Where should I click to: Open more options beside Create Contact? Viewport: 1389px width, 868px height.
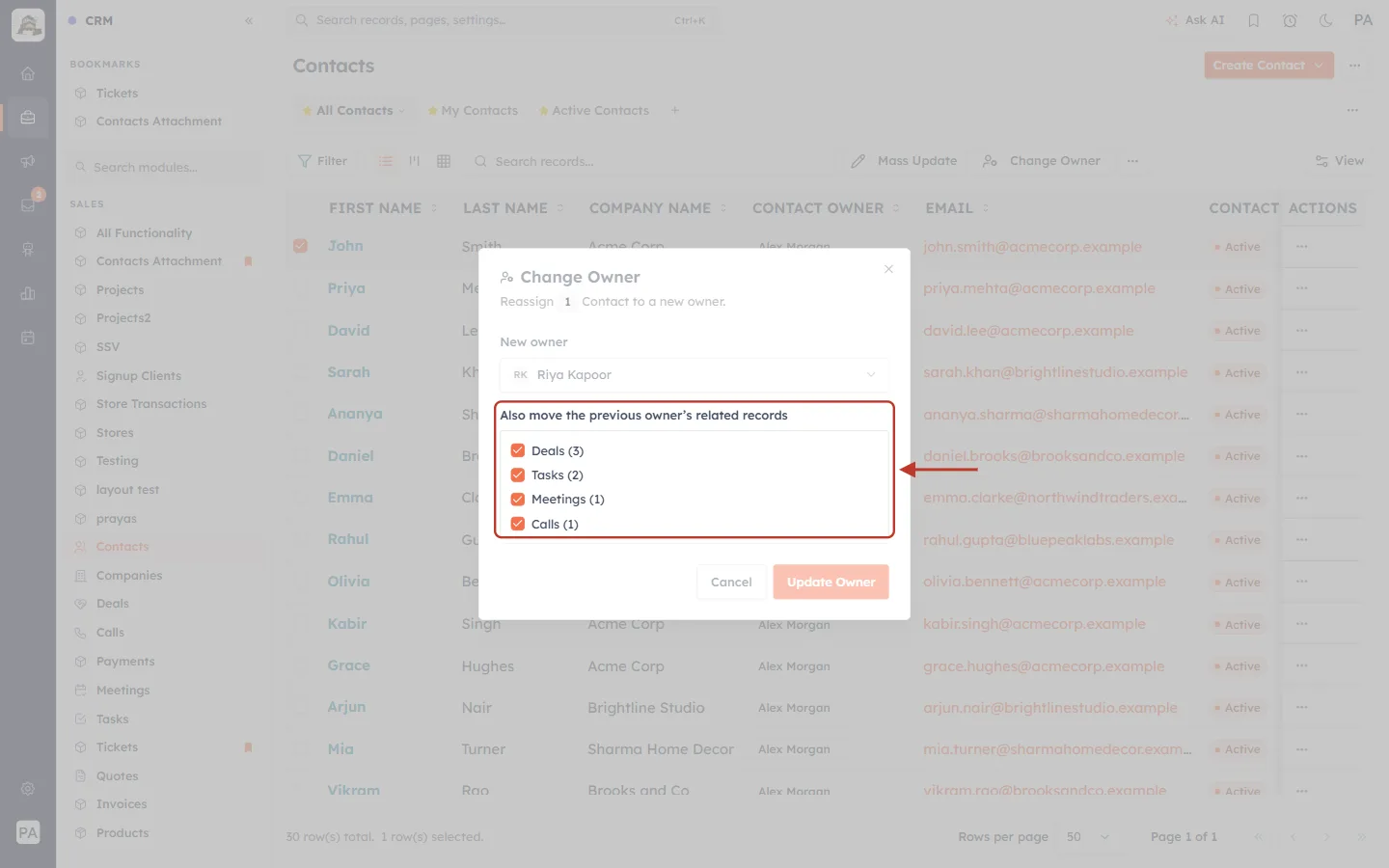1355,66
